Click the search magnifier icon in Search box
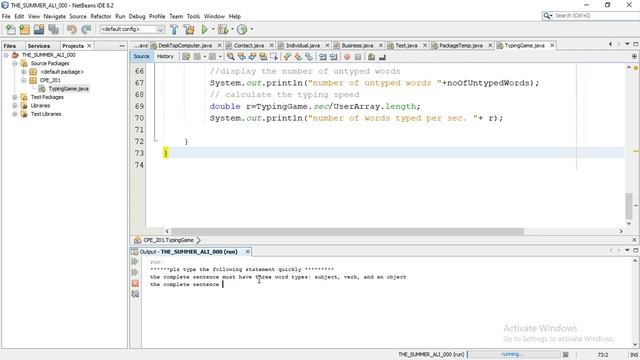 [547, 16]
